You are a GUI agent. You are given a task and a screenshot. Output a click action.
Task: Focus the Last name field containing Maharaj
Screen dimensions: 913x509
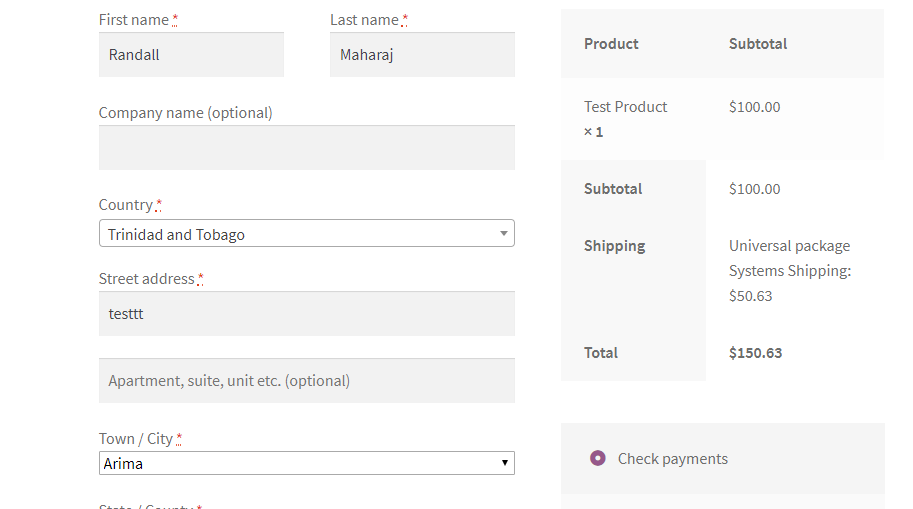pyautogui.click(x=422, y=55)
